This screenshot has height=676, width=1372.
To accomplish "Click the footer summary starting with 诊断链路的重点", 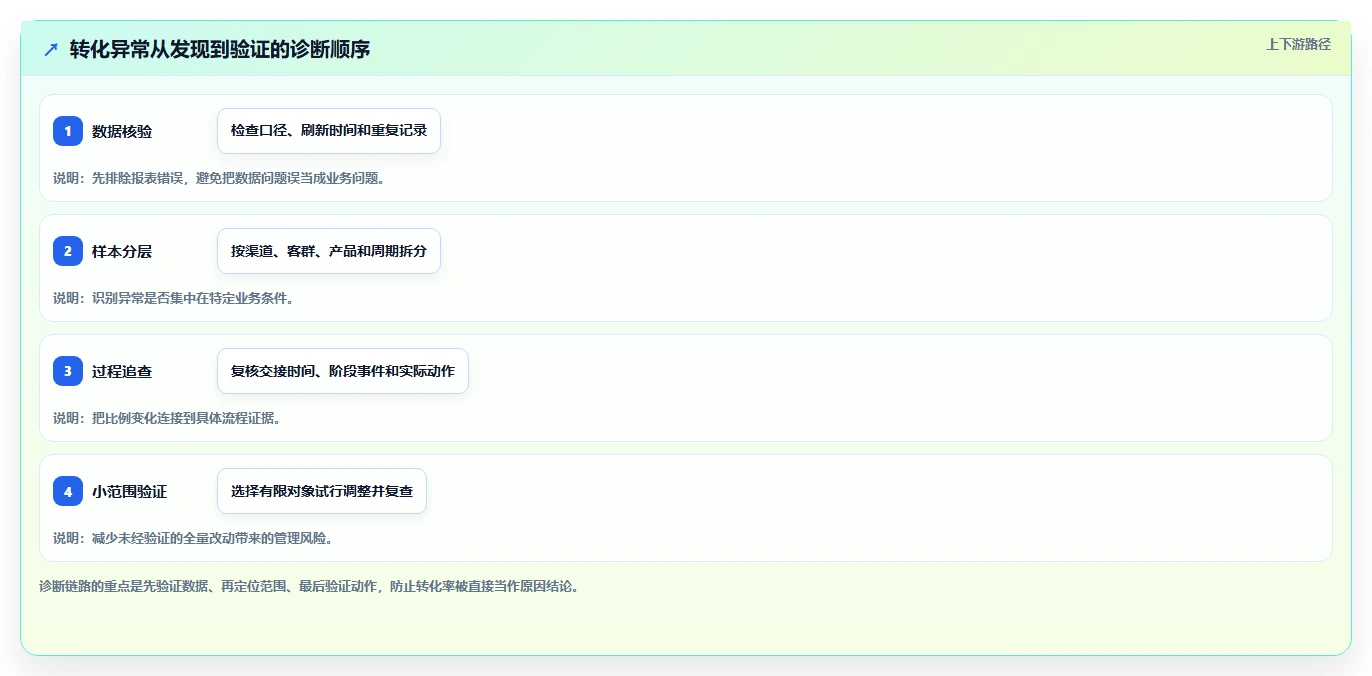I will coord(309,587).
